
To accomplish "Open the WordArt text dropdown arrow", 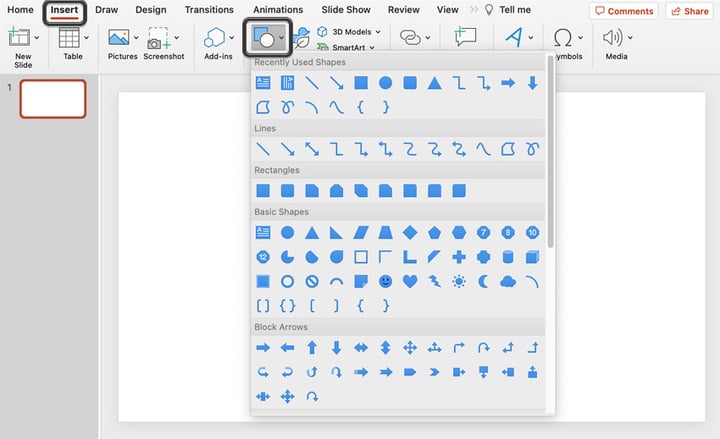I will (530, 38).
